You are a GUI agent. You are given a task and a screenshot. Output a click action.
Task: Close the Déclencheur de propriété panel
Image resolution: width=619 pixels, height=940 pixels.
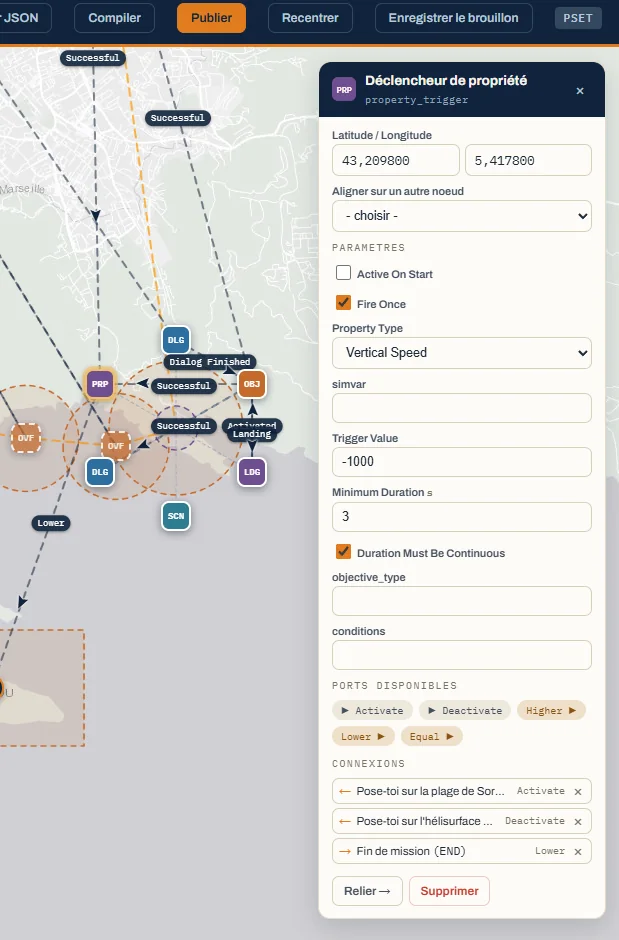pyautogui.click(x=579, y=91)
